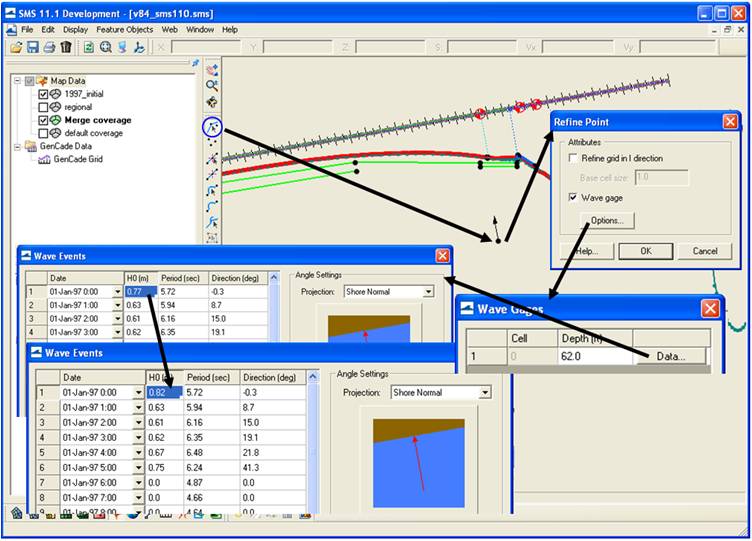752x541 pixels.
Task: Click front Wave Events table scroll up arrow
Action: [313, 377]
